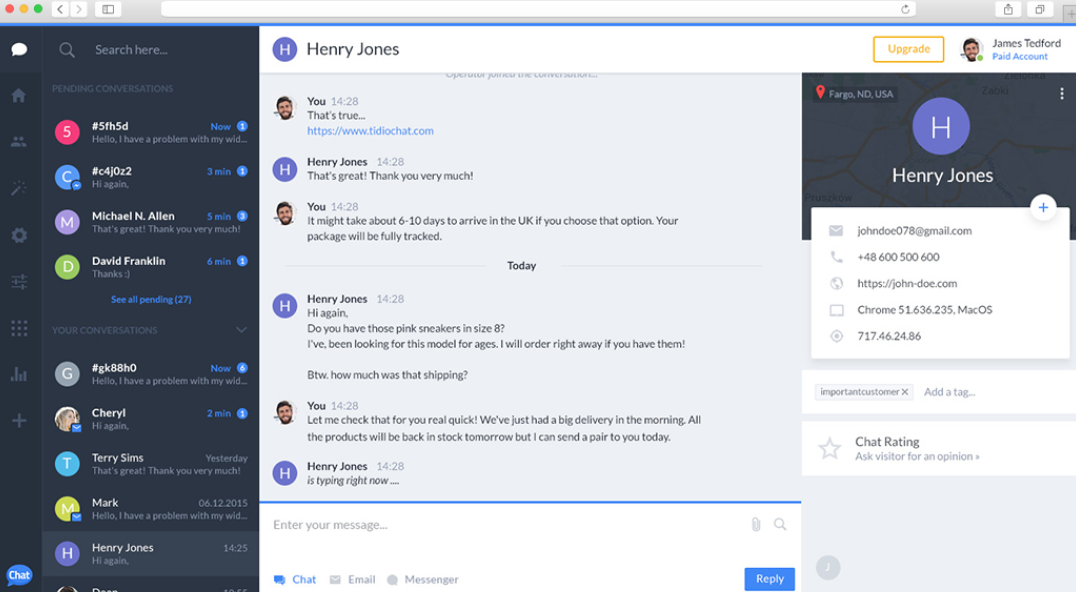Select the Home icon in the sidebar
The image size is (1076, 592).
pyautogui.click(x=18, y=95)
